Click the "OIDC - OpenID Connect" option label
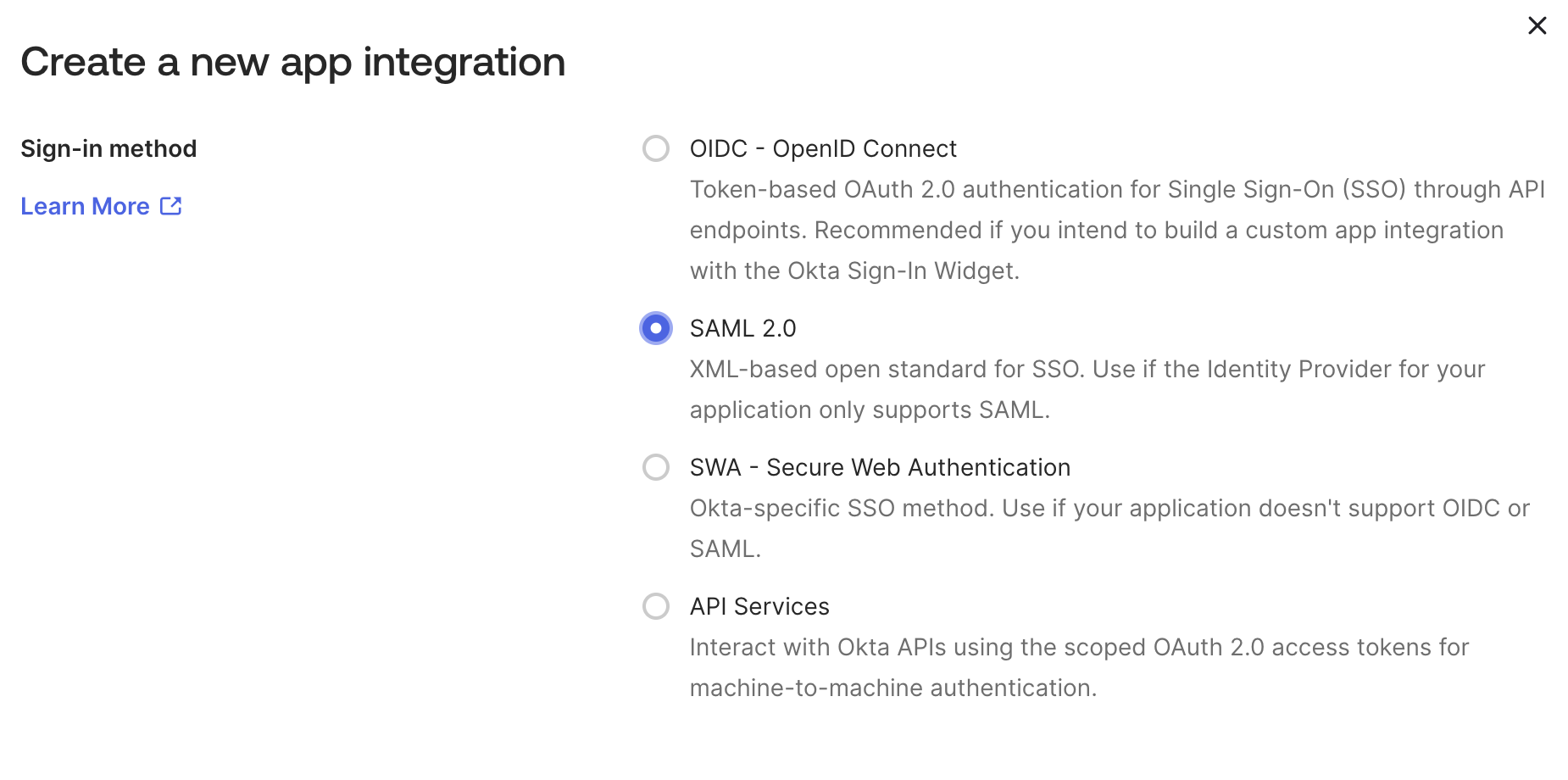The image size is (1568, 780). 823,148
